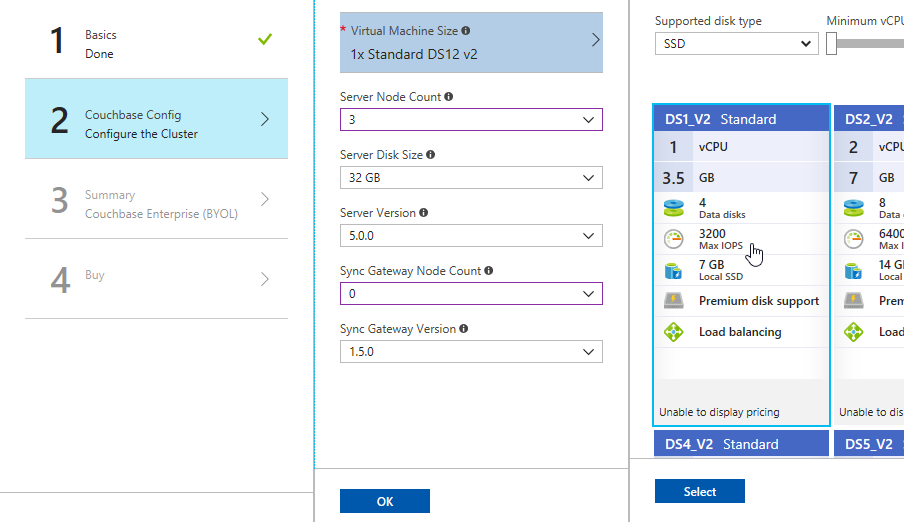Screen dimensions: 904x522
Task: Select the DS2_V2 size card header
Action: 869,119
